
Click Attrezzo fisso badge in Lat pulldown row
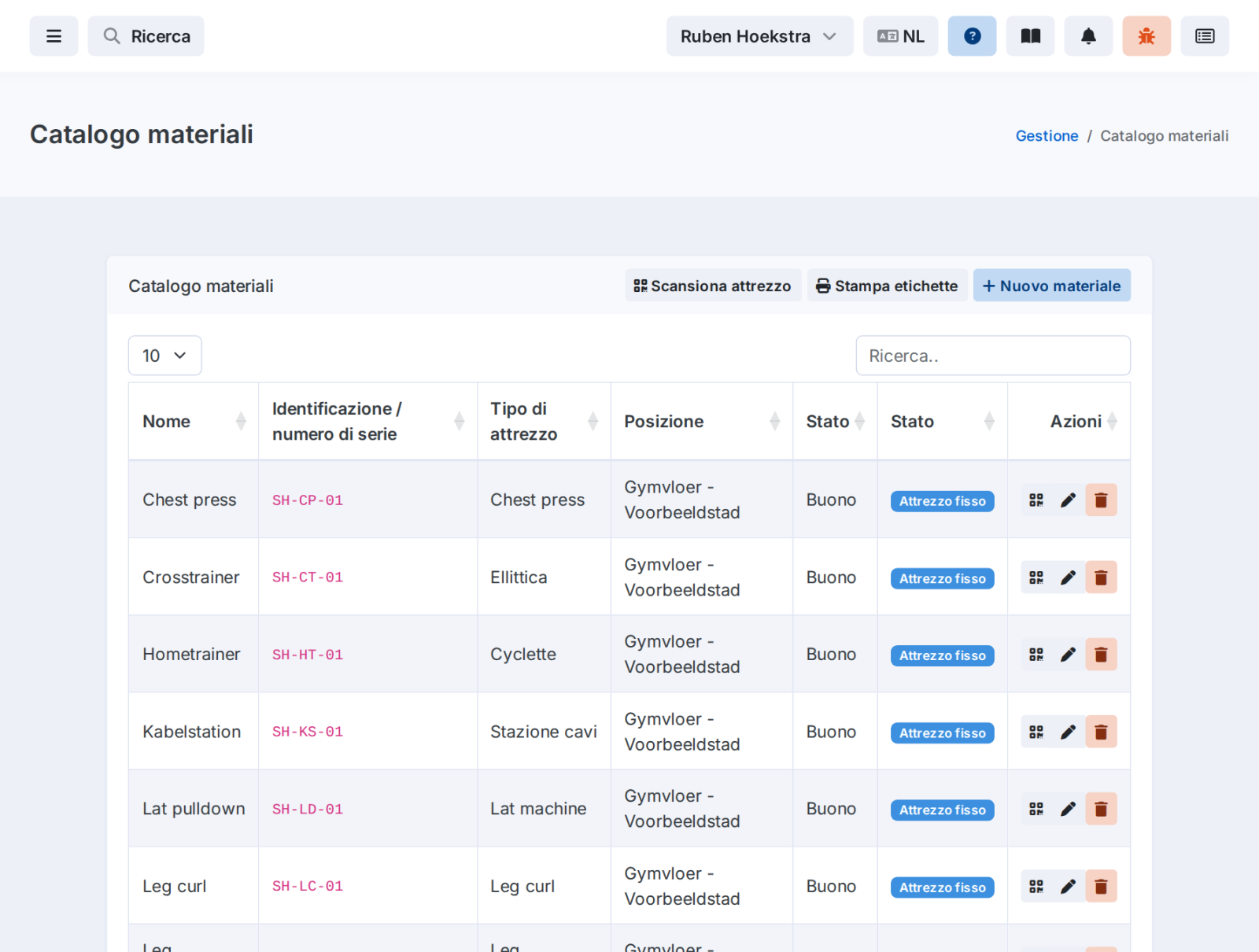click(x=942, y=810)
